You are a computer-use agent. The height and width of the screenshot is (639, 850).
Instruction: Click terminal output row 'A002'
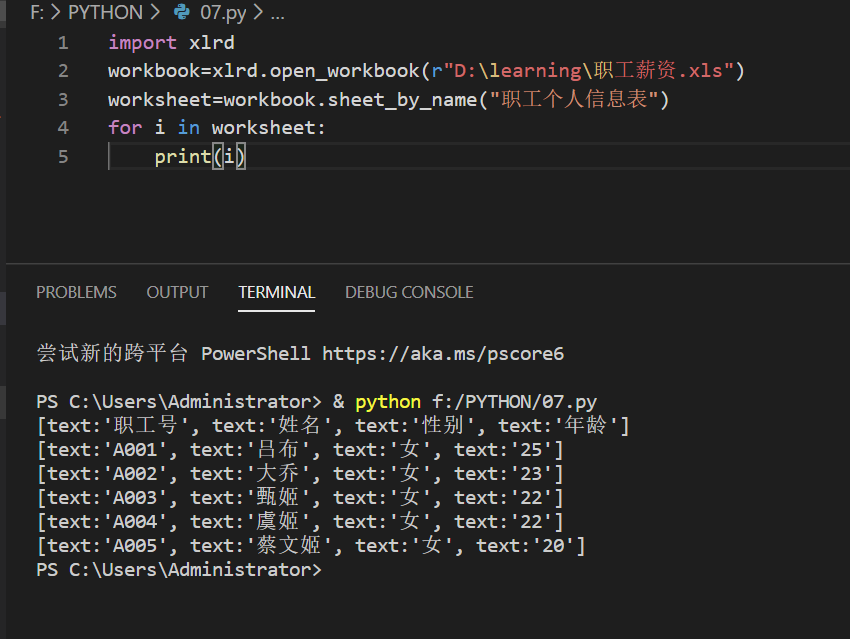[x=300, y=474]
